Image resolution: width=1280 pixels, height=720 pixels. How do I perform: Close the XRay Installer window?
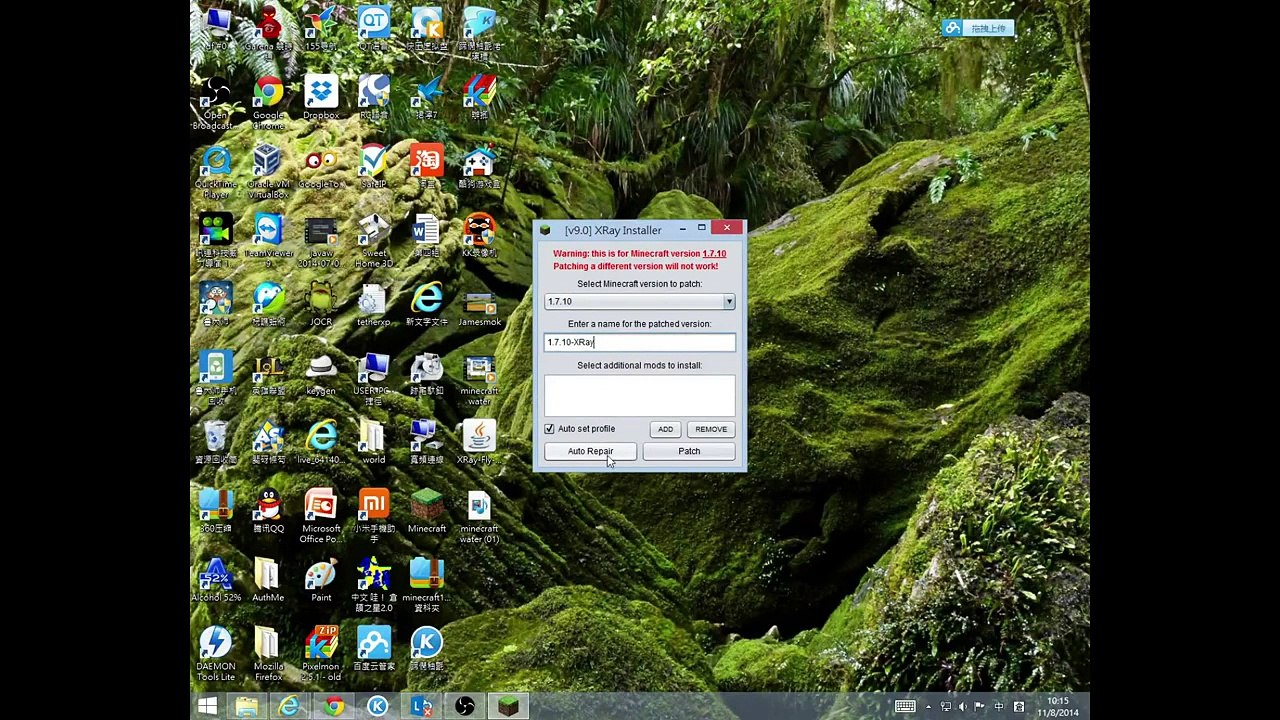[x=727, y=228]
